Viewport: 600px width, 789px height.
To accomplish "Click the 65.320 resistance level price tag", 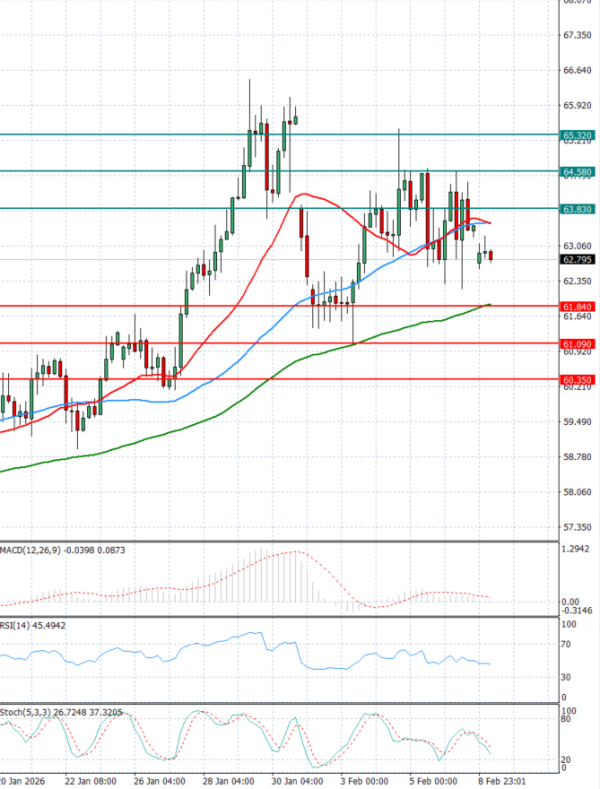I will [575, 134].
